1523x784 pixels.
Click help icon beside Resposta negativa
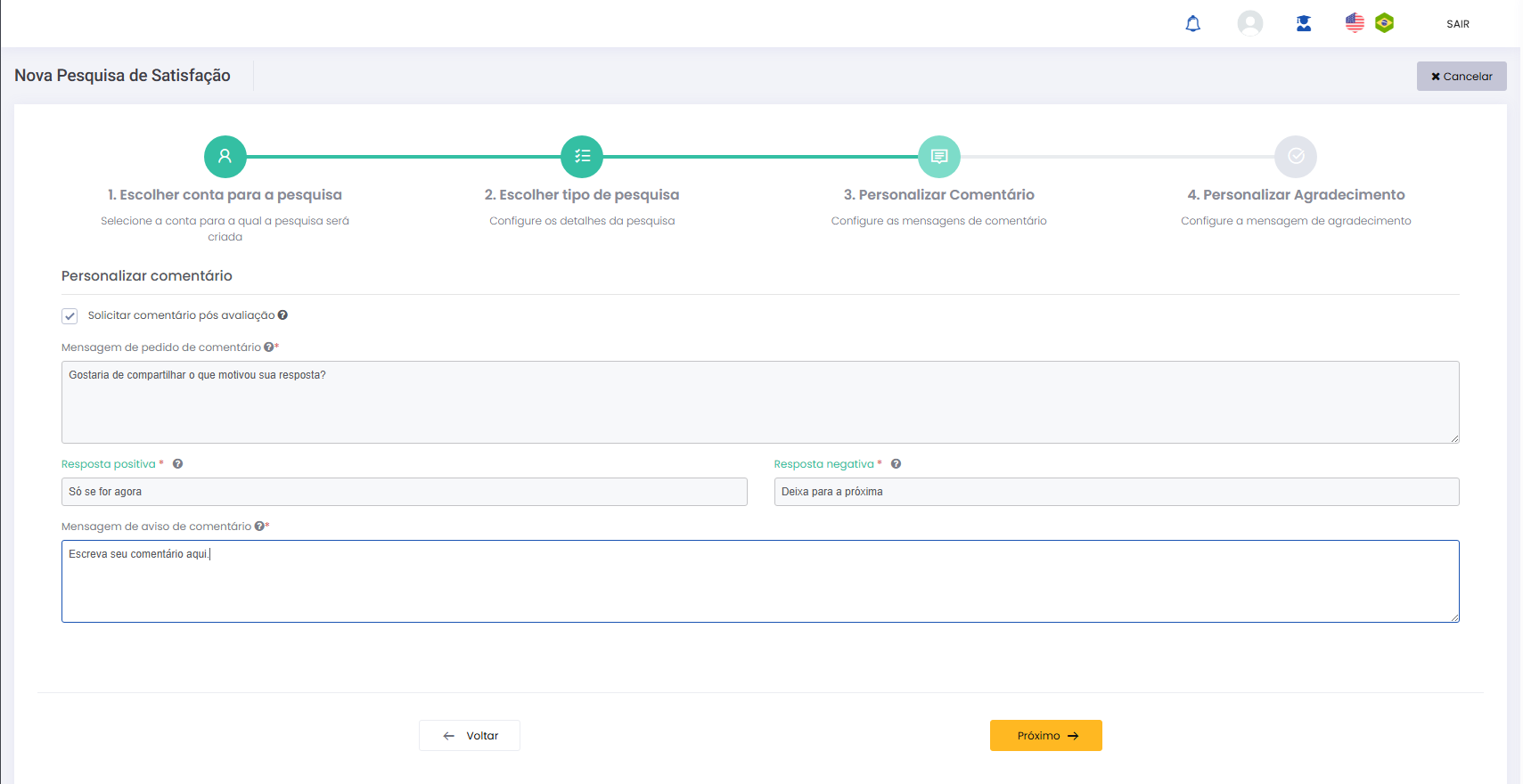click(x=896, y=464)
